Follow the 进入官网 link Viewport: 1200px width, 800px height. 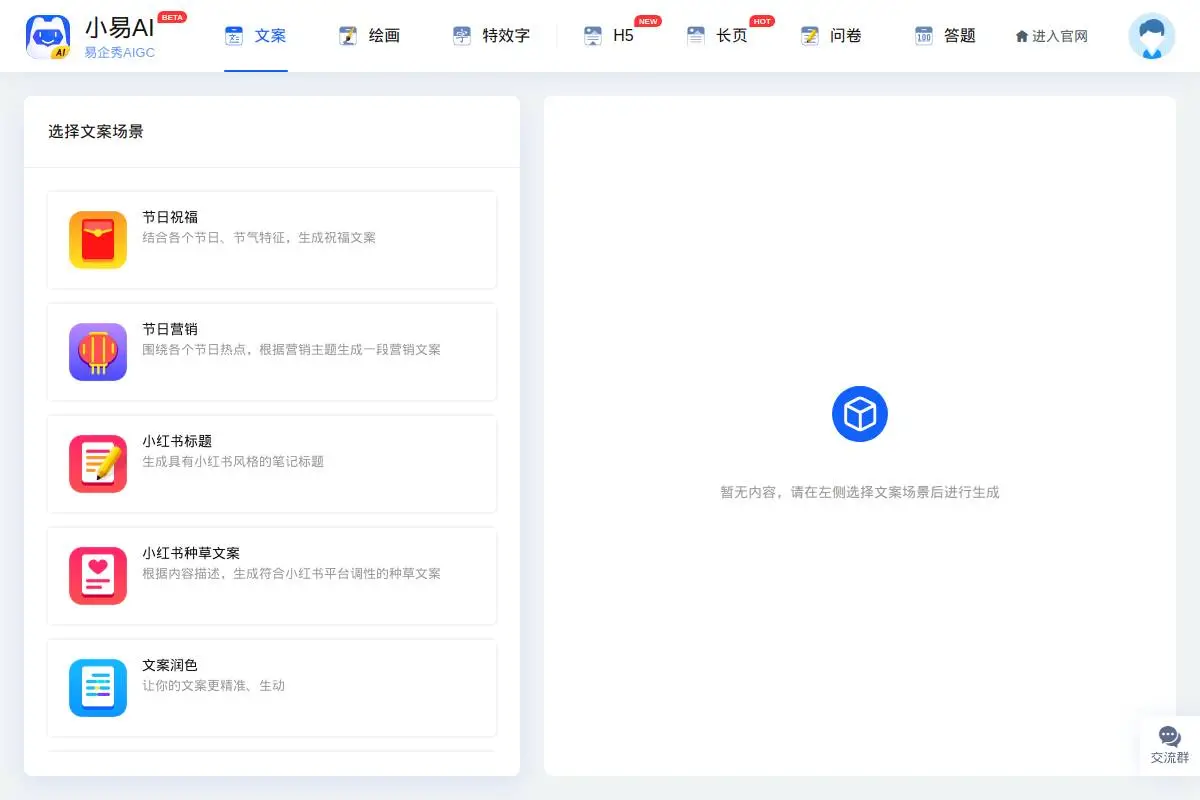click(1060, 36)
